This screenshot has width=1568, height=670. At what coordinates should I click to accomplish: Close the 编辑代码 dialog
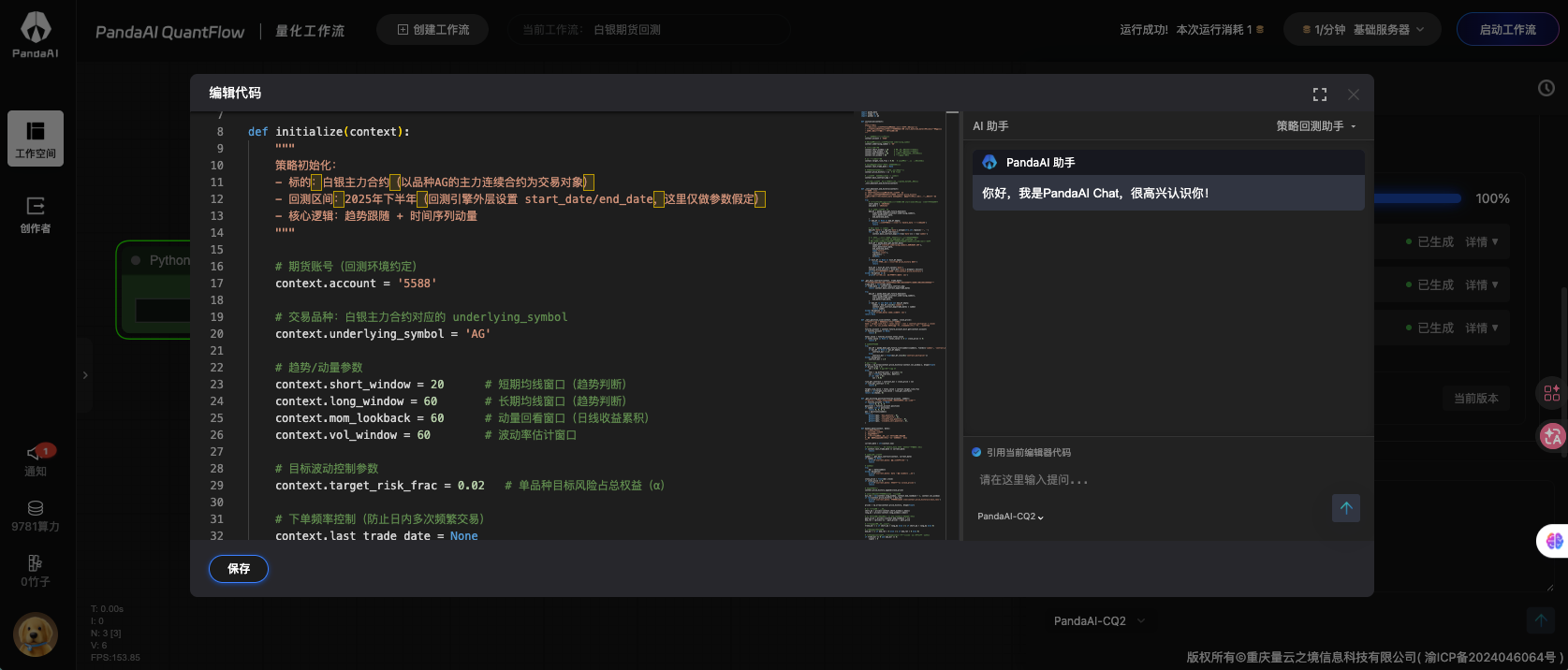click(1354, 95)
